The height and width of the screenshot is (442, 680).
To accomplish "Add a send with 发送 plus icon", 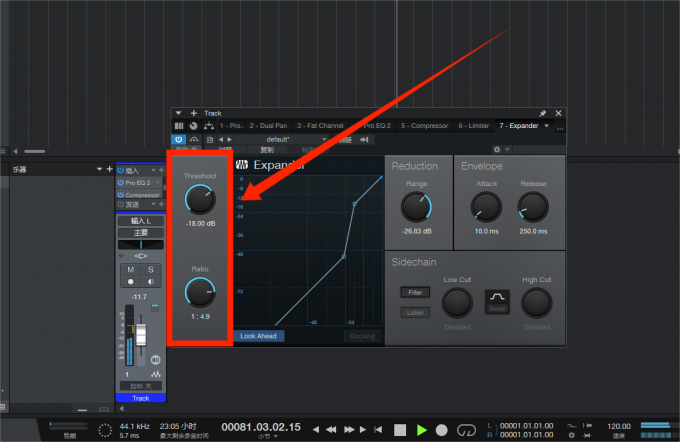I will [x=161, y=204].
